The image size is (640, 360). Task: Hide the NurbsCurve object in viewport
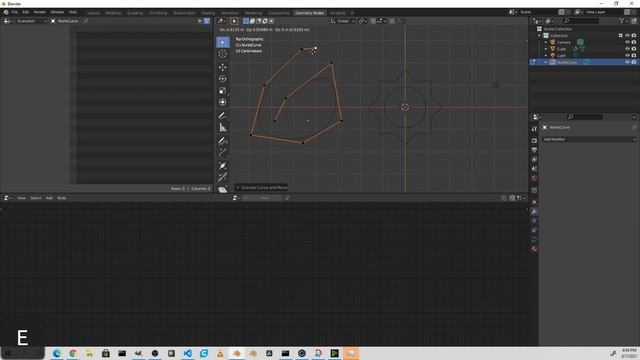click(x=627, y=62)
